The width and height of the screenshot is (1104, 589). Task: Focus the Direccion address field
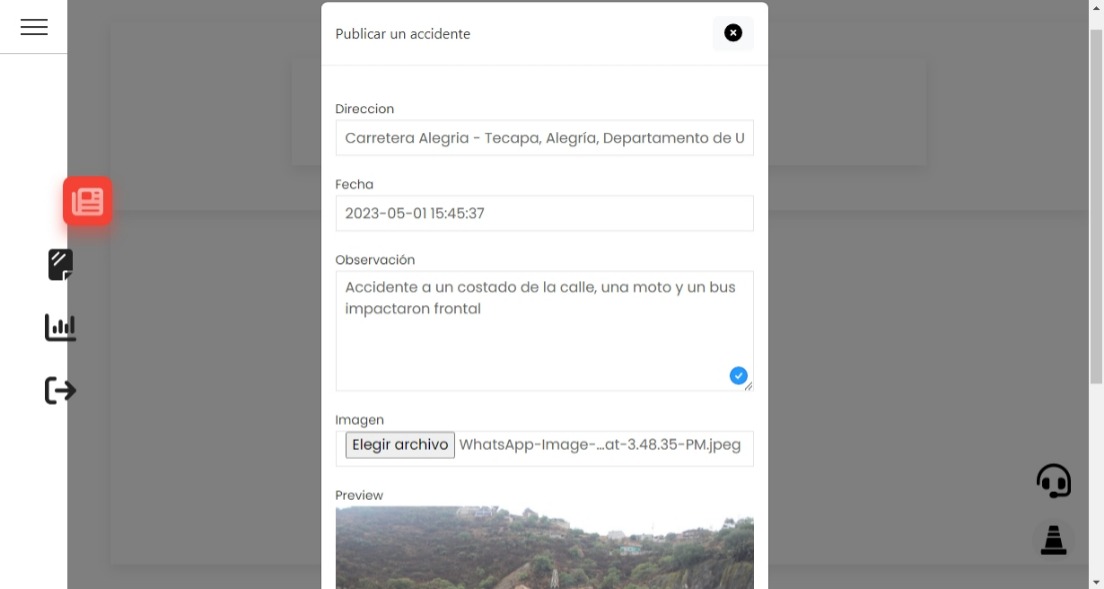click(544, 137)
